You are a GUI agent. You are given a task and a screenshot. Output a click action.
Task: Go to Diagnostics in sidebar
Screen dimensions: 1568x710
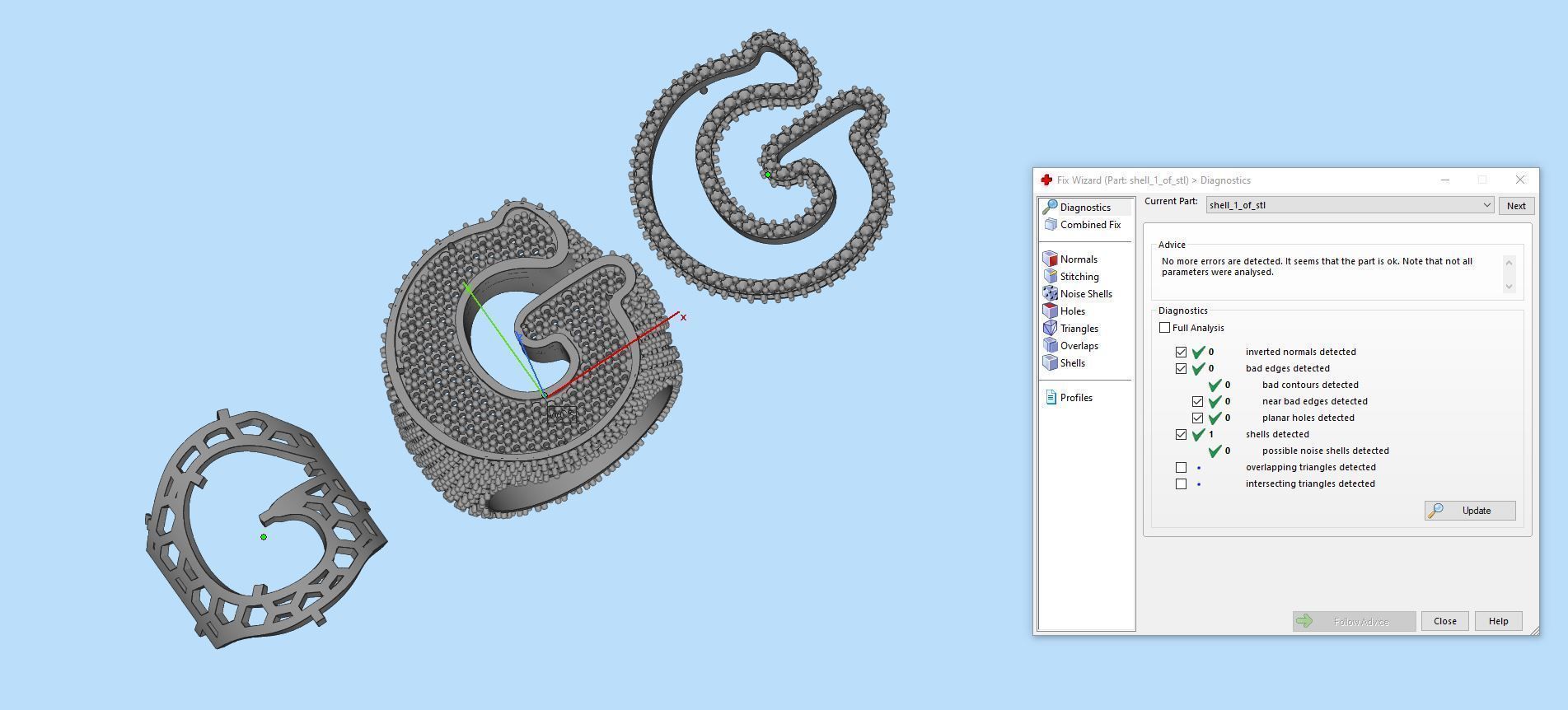click(1085, 208)
